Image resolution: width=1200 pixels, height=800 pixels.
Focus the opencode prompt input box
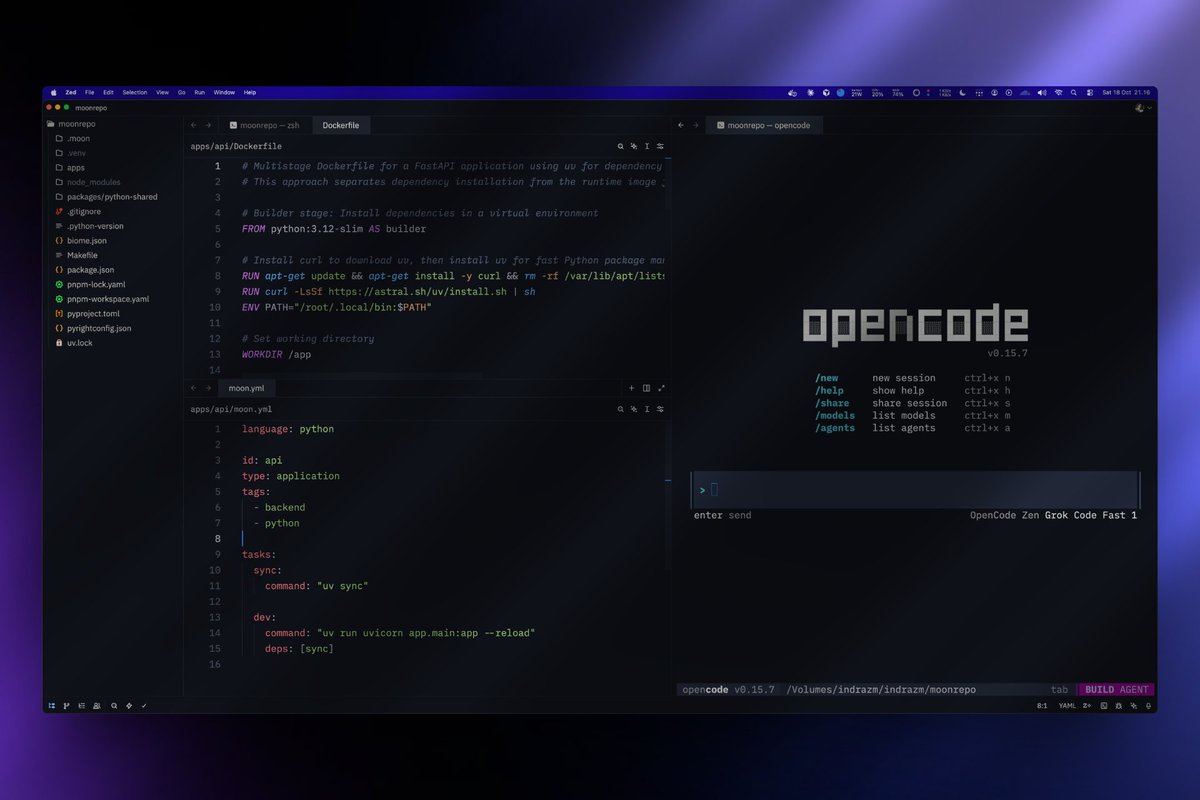tap(914, 489)
